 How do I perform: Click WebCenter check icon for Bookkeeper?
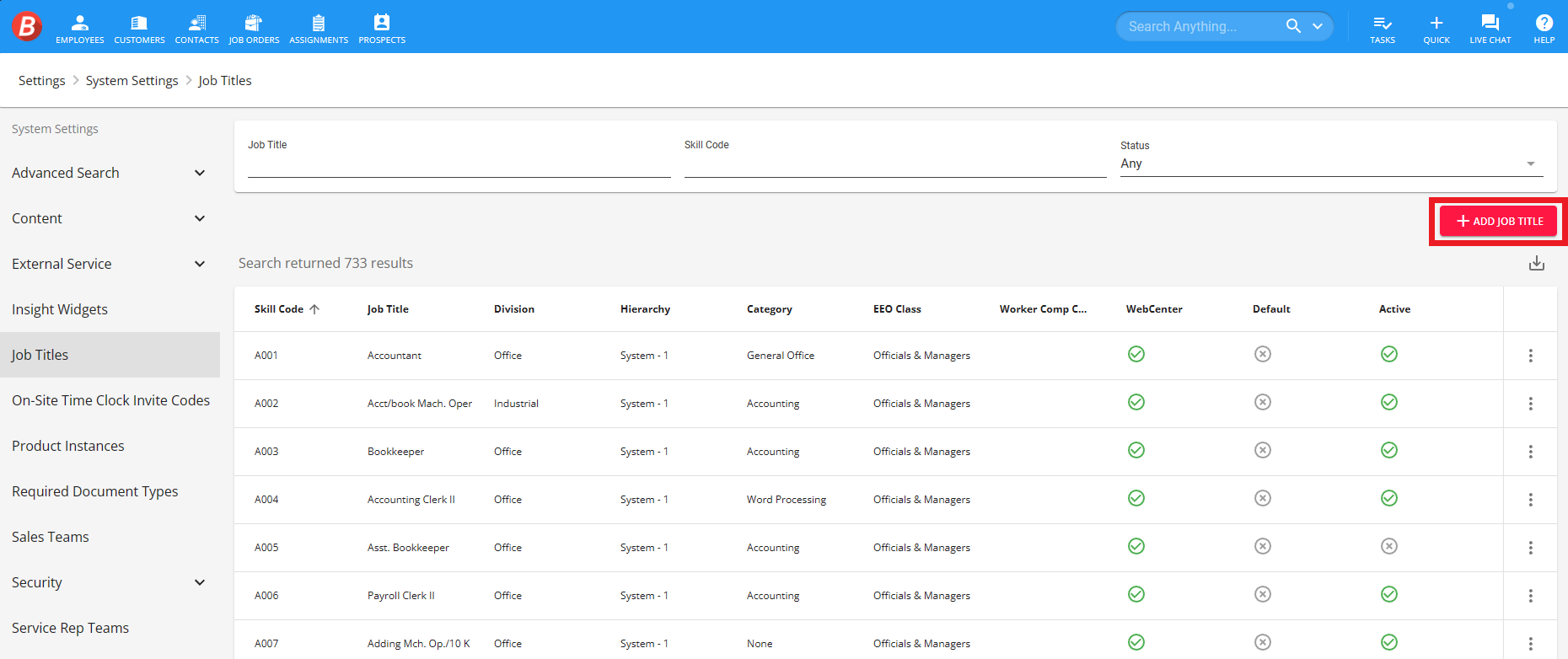1136,450
